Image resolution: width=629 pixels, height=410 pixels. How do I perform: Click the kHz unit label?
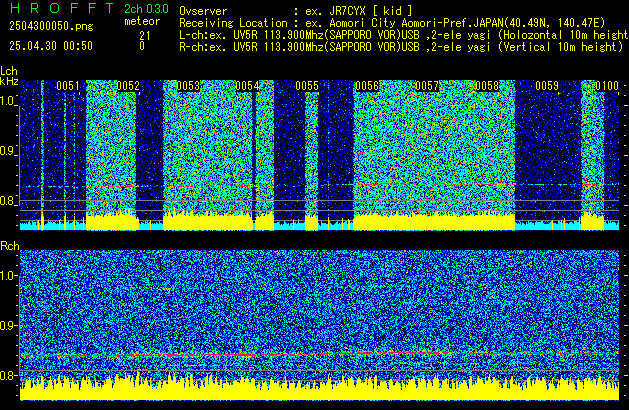coord(9,81)
